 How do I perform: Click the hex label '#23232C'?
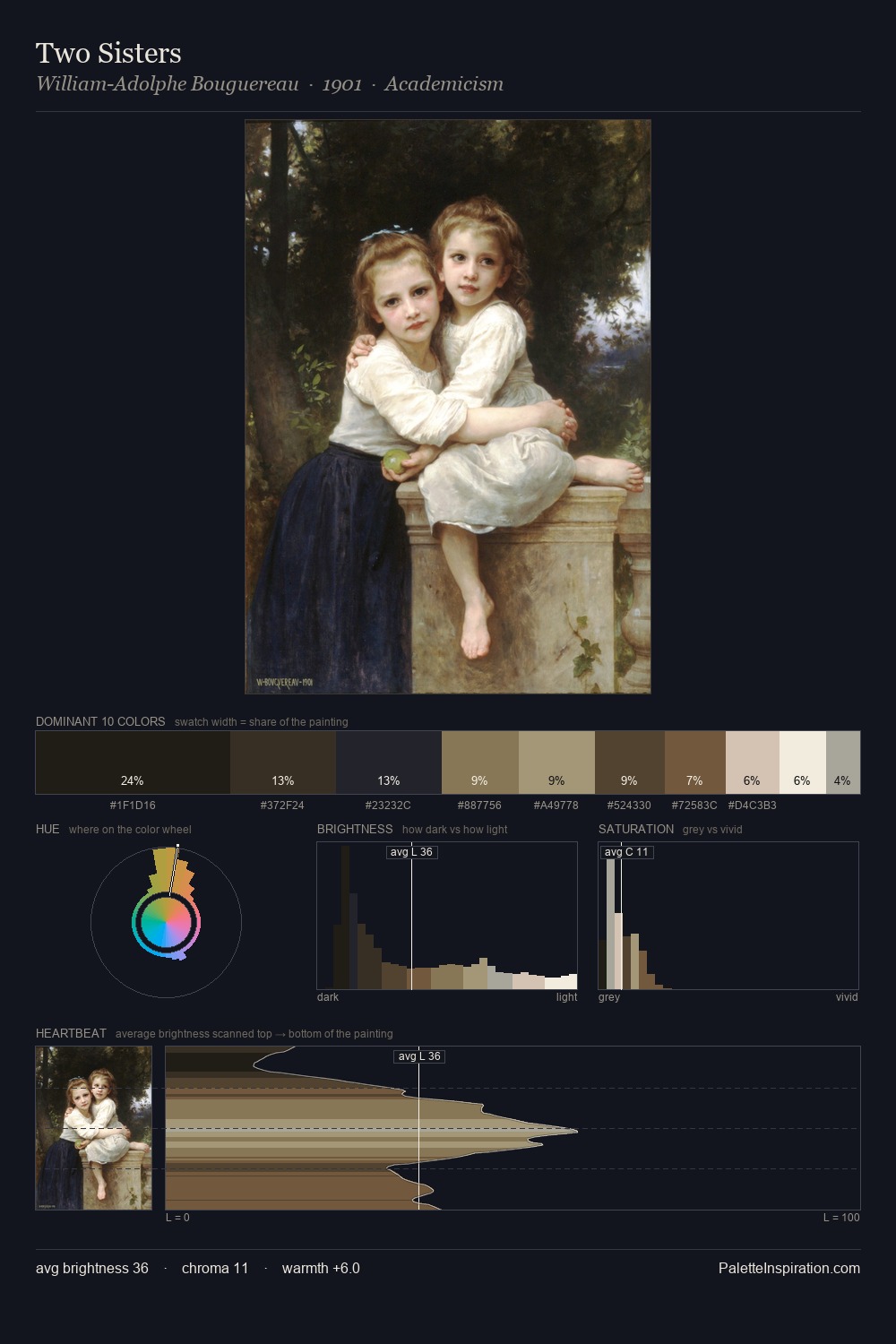[x=388, y=805]
